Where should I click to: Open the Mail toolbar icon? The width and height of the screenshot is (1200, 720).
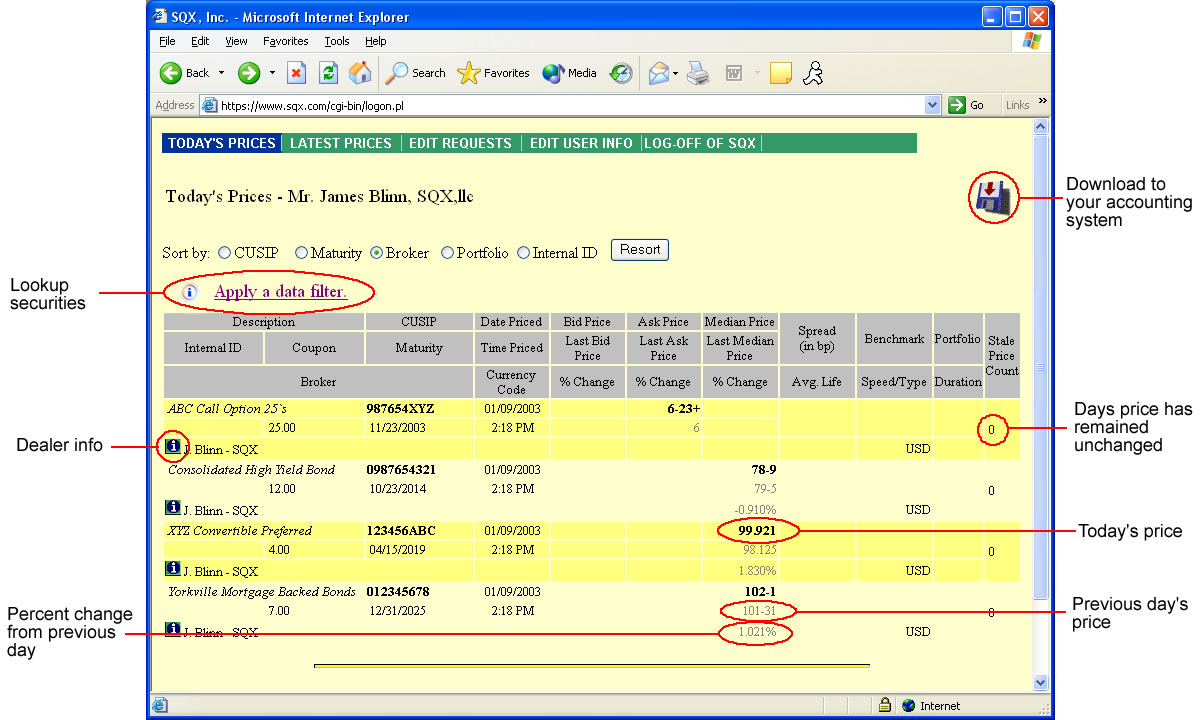click(658, 73)
